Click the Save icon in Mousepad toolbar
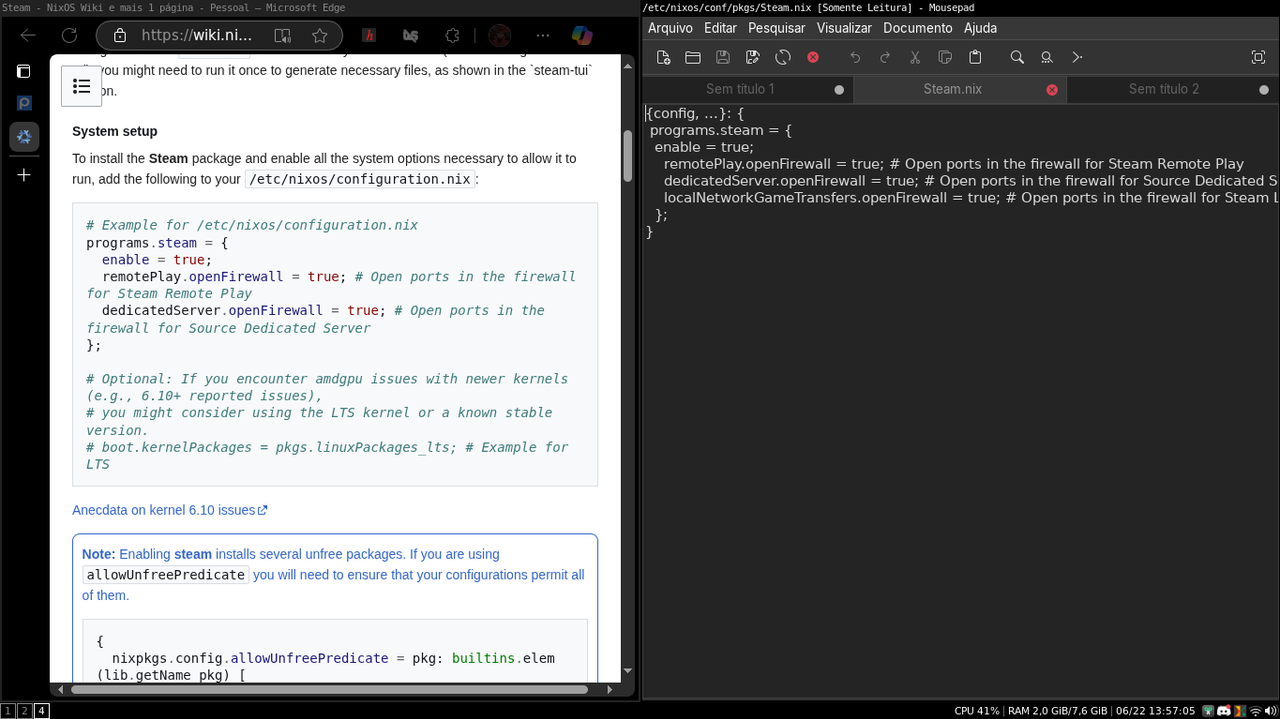The height and width of the screenshot is (719, 1280). (723, 57)
